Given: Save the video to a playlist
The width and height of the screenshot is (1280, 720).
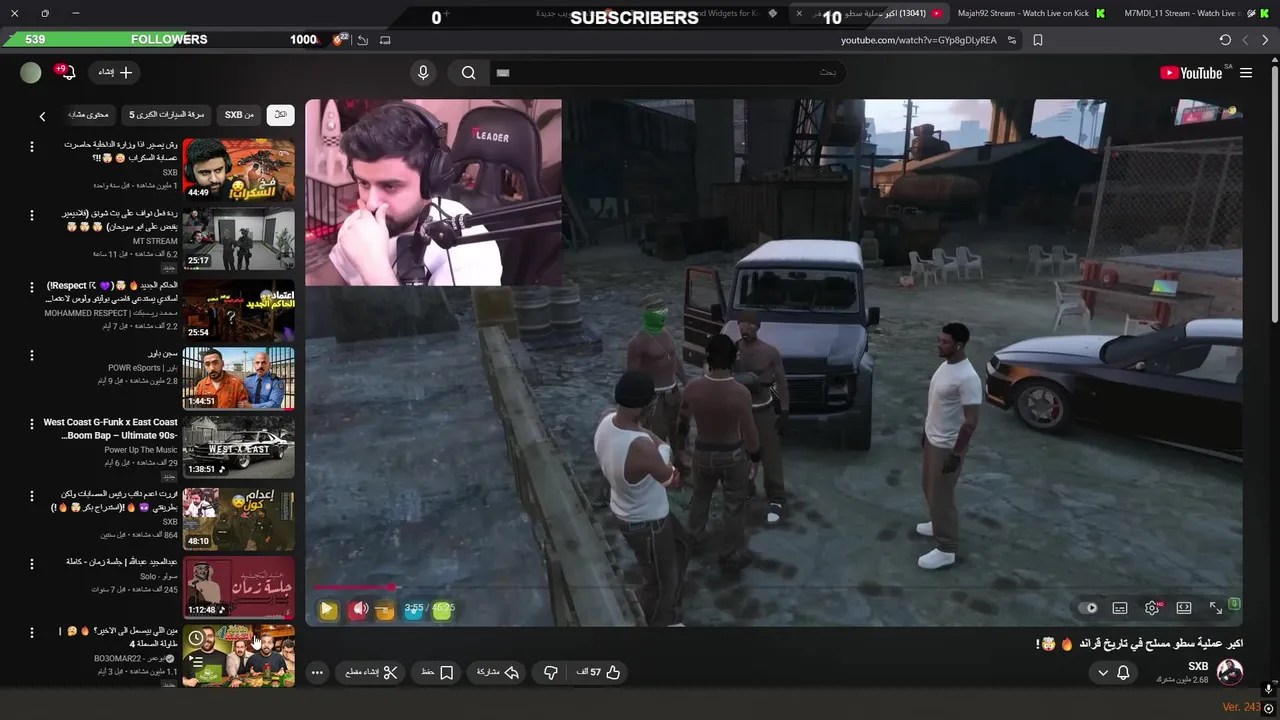Looking at the screenshot, I should click(x=437, y=673).
